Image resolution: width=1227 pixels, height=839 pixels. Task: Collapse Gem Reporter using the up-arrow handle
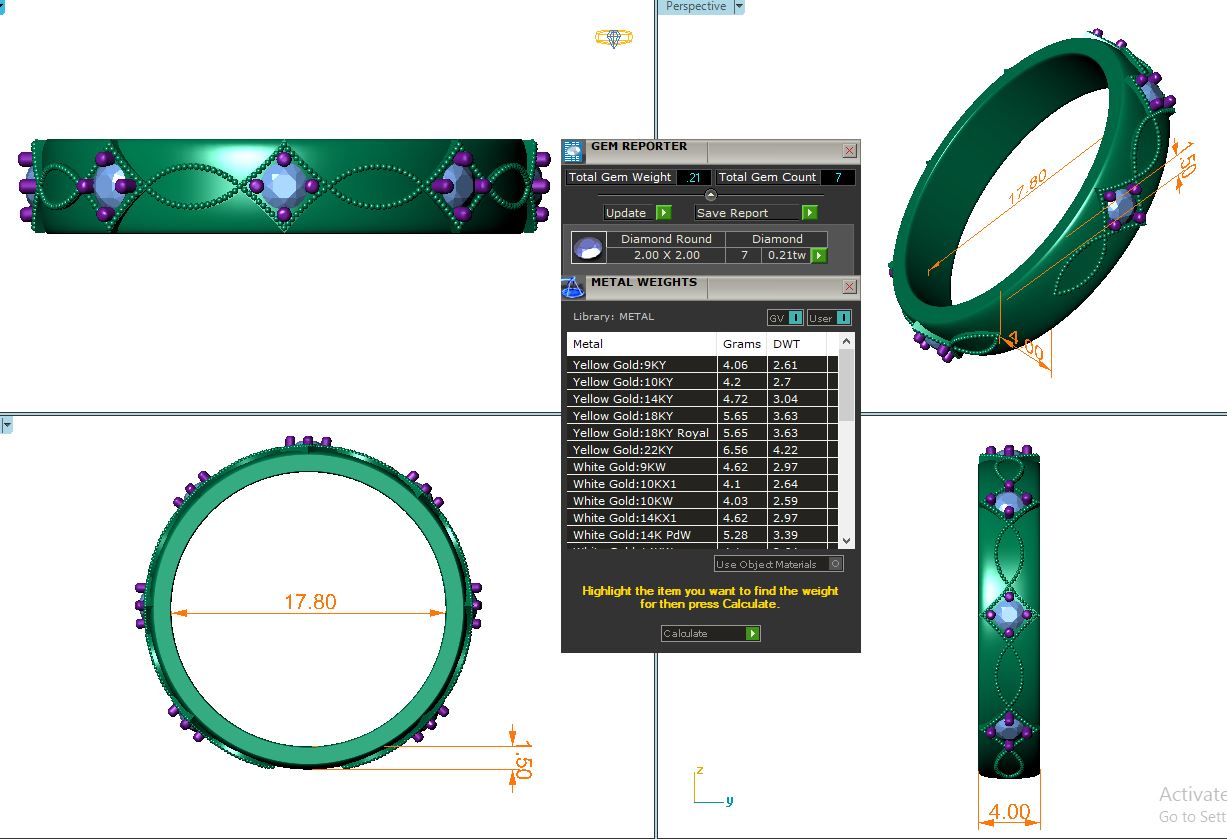pos(711,195)
